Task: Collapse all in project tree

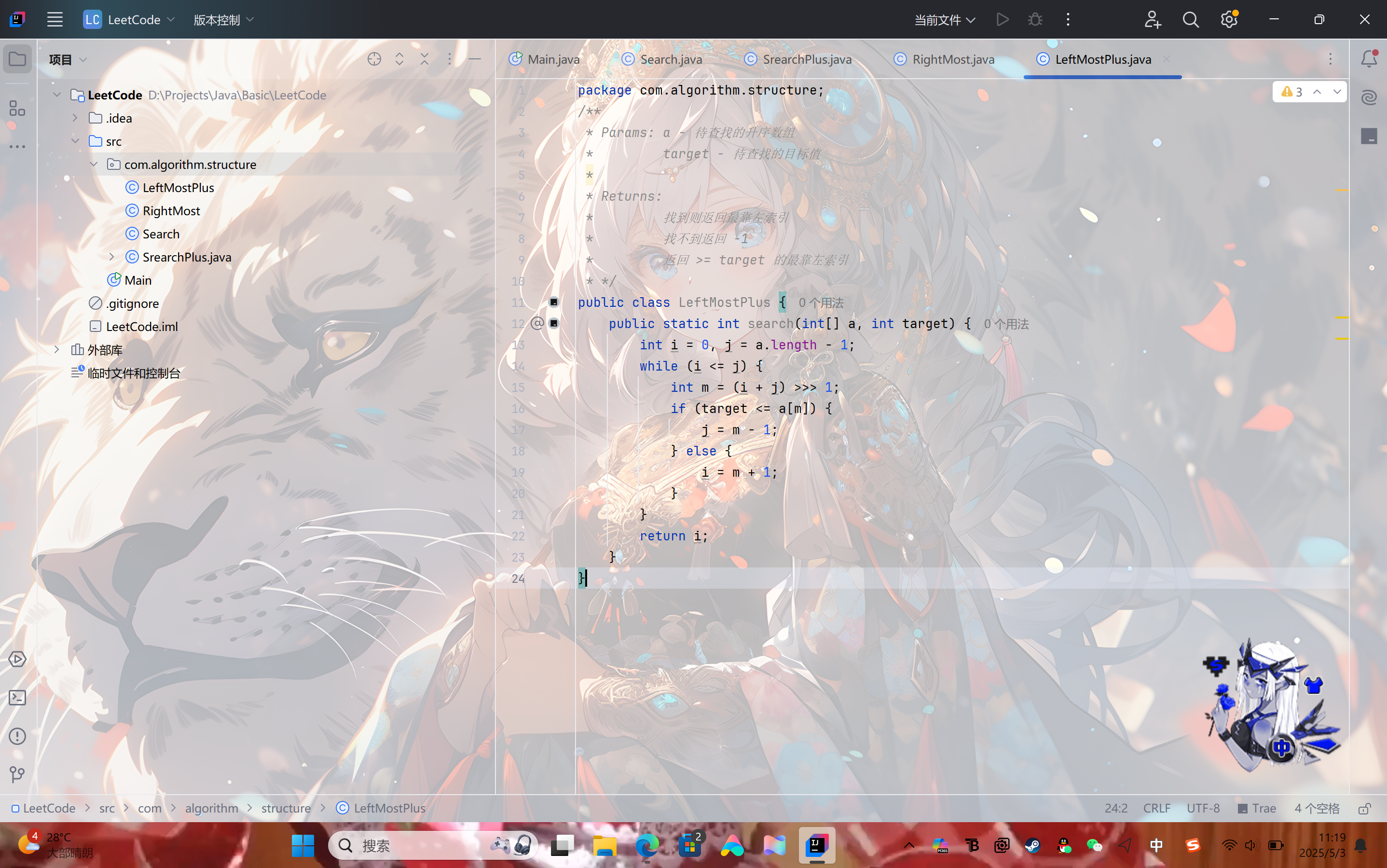Action: coord(425,58)
